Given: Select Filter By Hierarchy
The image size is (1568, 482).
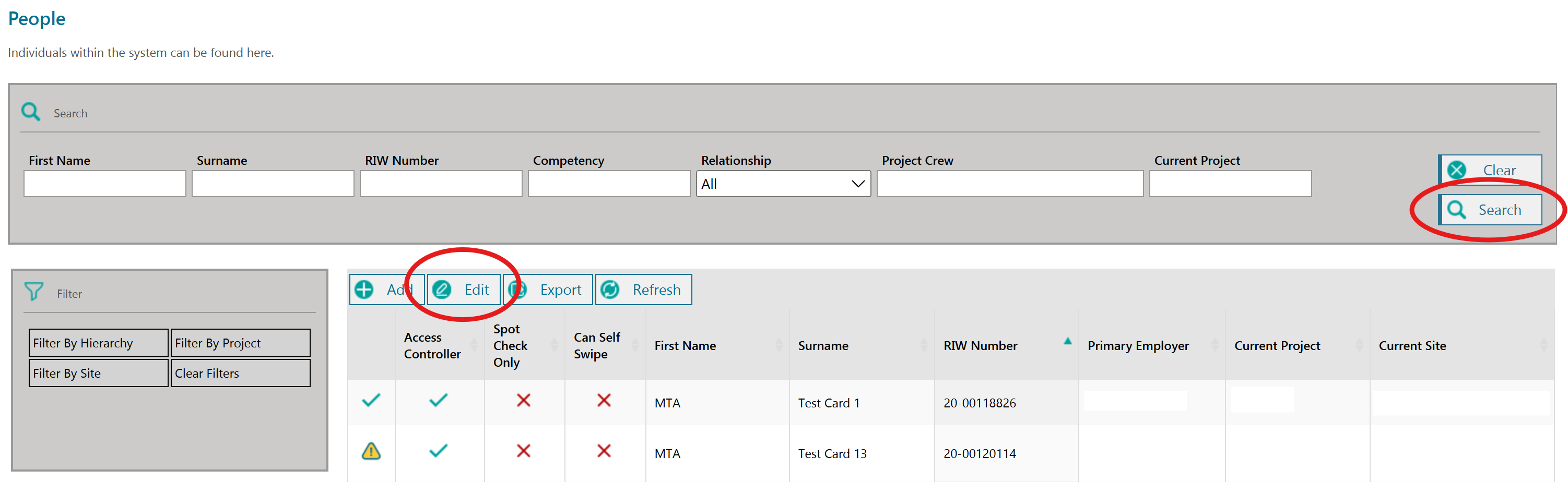Looking at the screenshot, I should pos(98,343).
